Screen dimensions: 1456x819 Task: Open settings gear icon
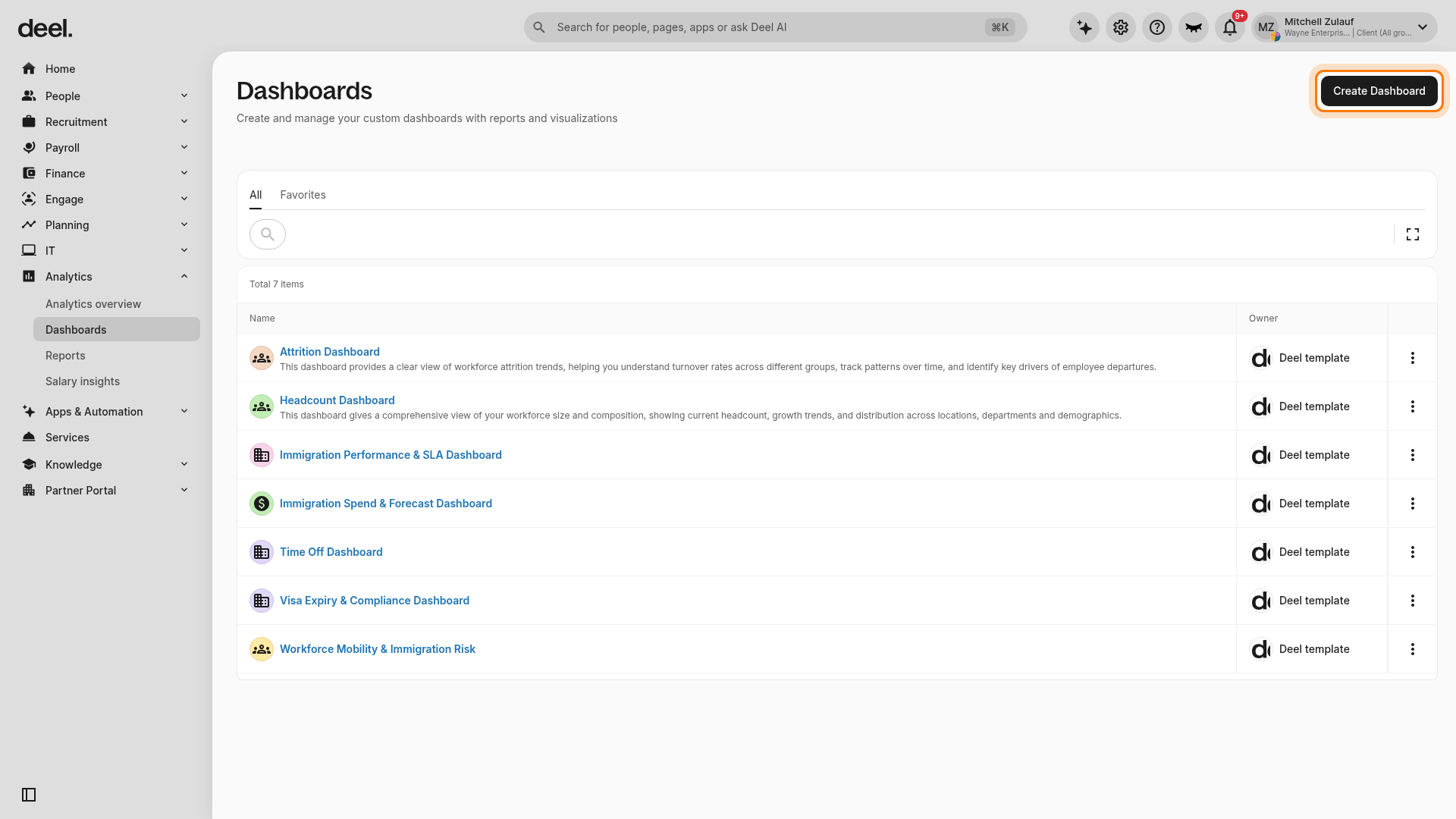point(1121,27)
